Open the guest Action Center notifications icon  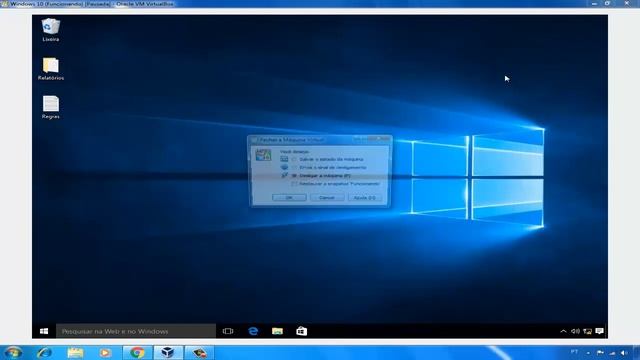599,331
